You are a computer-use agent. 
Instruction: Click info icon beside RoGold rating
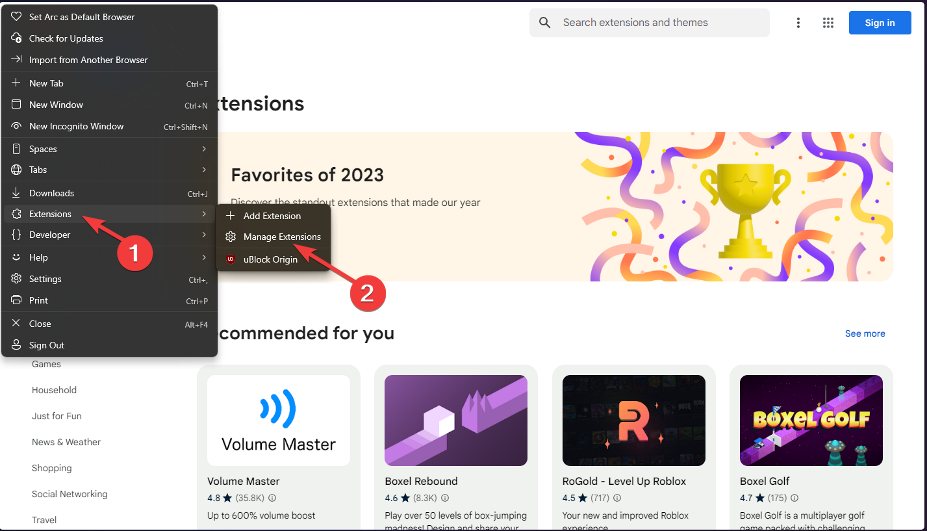(x=617, y=498)
